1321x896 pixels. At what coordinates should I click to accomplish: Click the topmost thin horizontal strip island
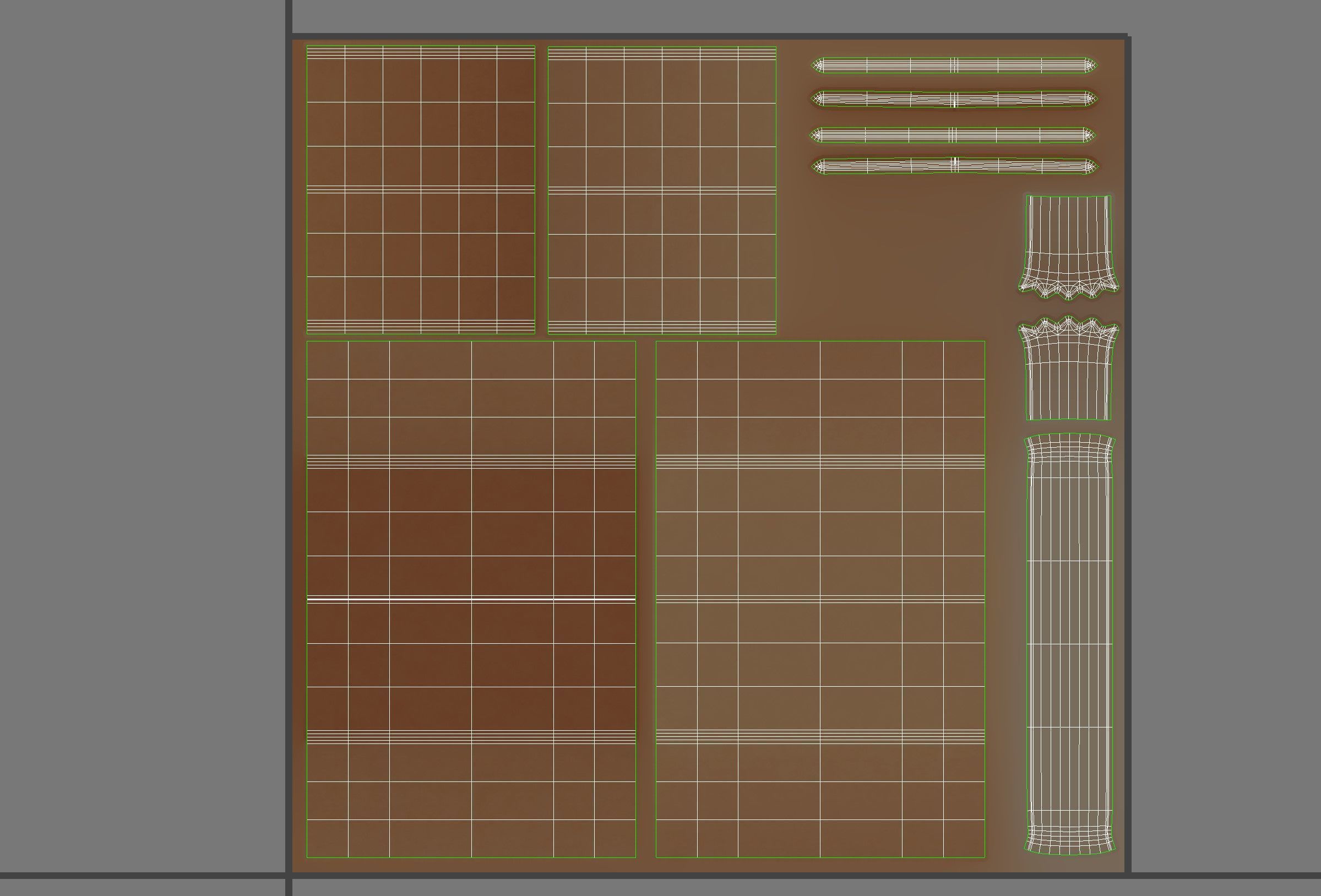[932, 66]
